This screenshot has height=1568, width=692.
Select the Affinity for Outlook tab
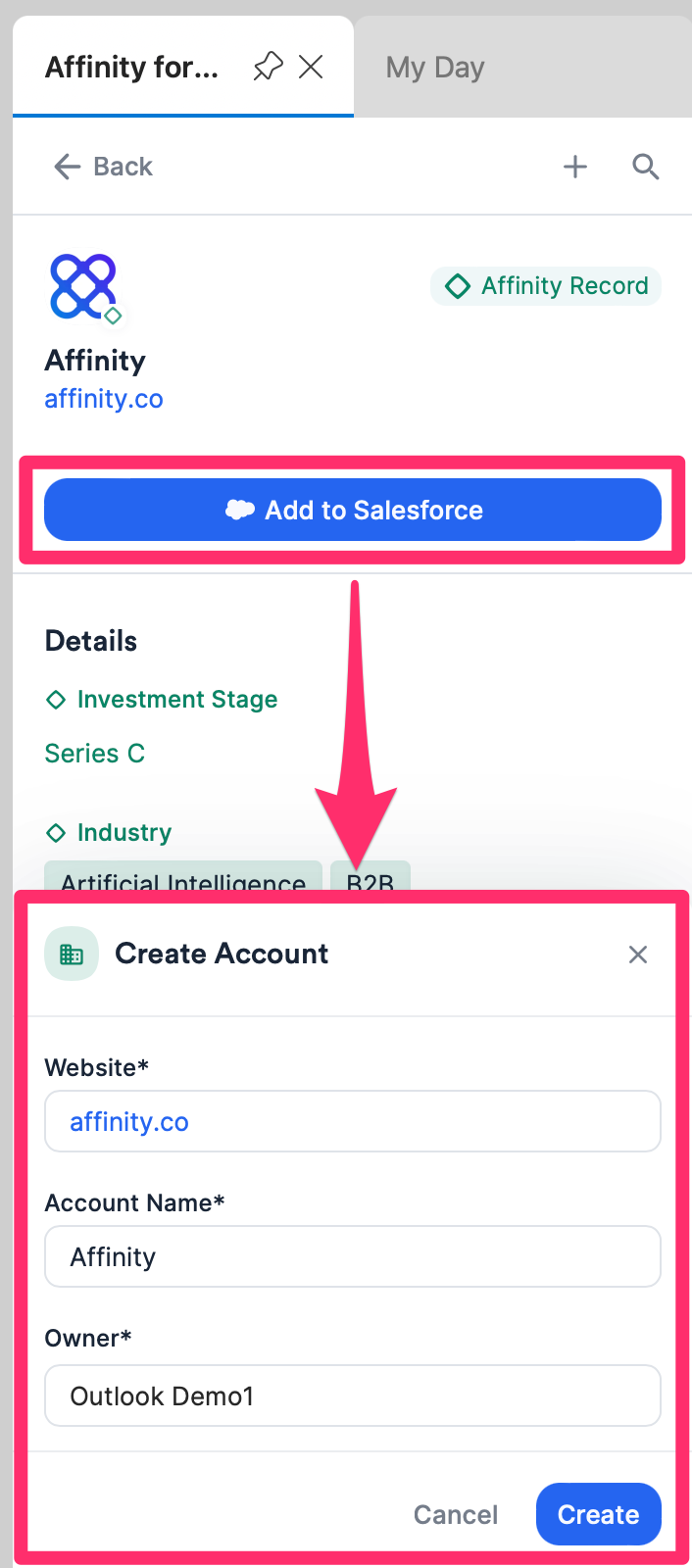131,67
